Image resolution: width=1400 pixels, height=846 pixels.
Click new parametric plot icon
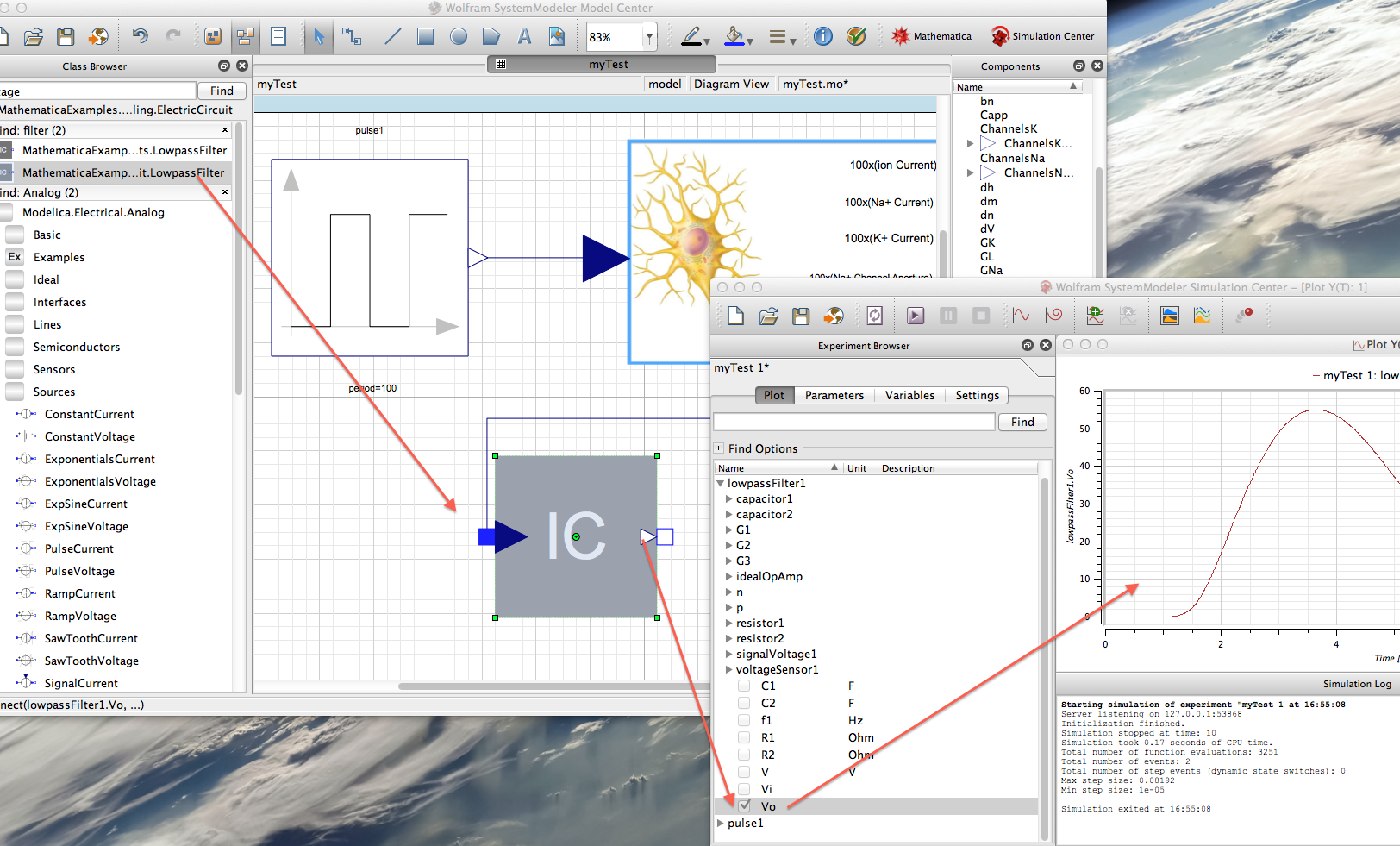1053,316
